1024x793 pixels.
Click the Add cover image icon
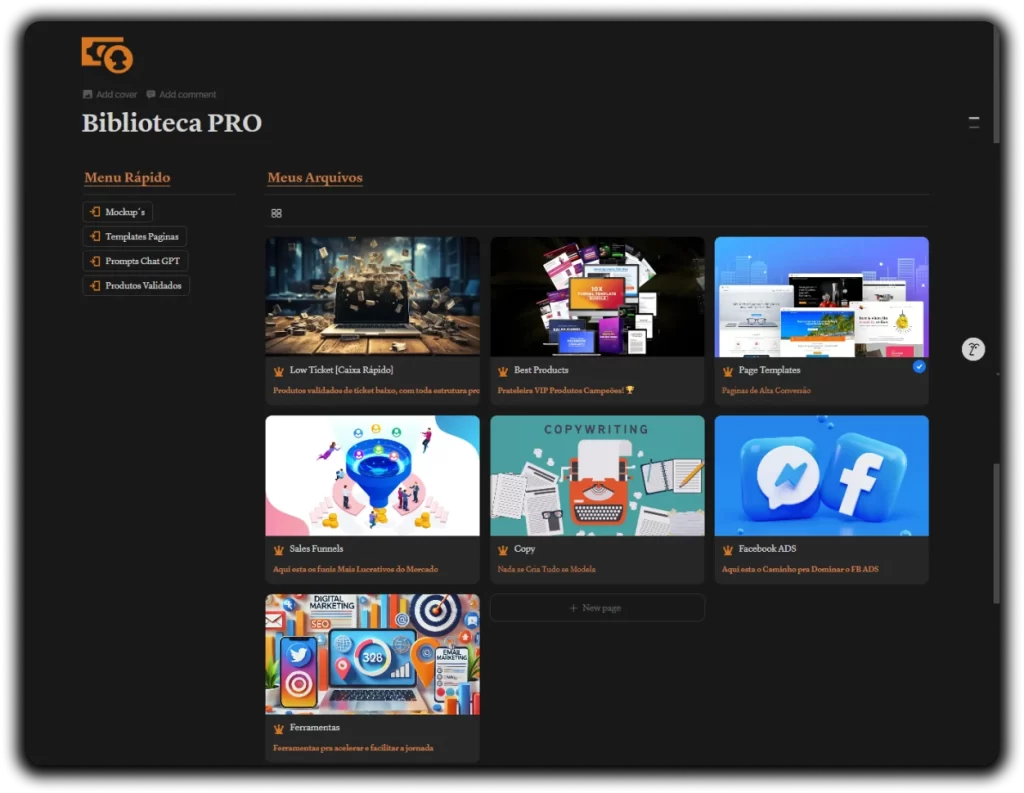[88, 95]
